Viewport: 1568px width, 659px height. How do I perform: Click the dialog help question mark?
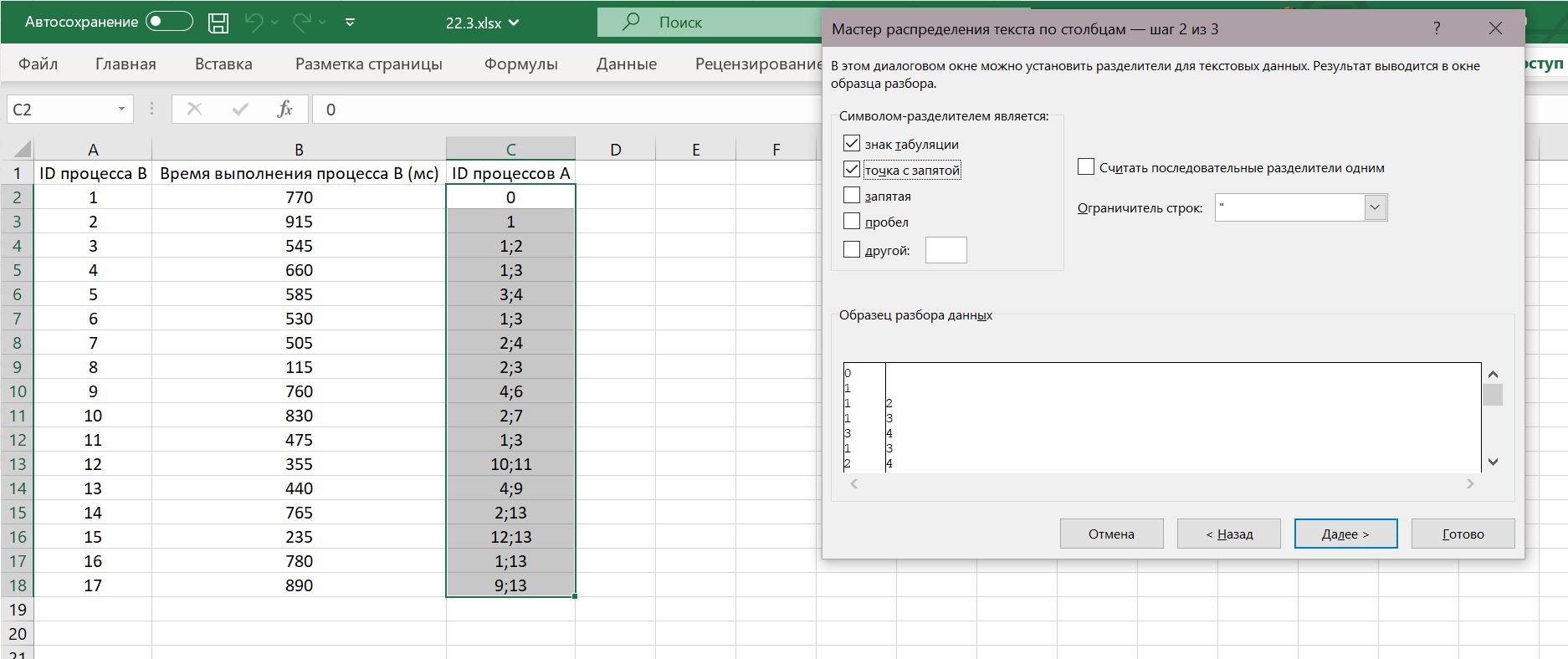pyautogui.click(x=1437, y=28)
